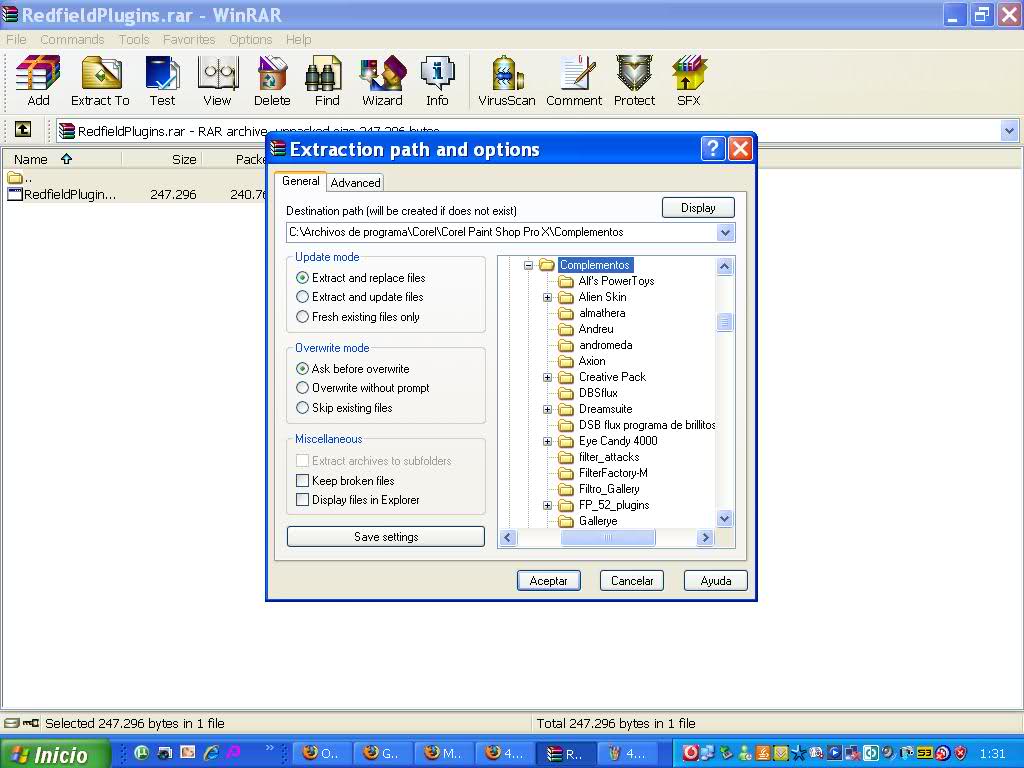Select Extract and update files option
1024x768 pixels.
tap(302, 296)
